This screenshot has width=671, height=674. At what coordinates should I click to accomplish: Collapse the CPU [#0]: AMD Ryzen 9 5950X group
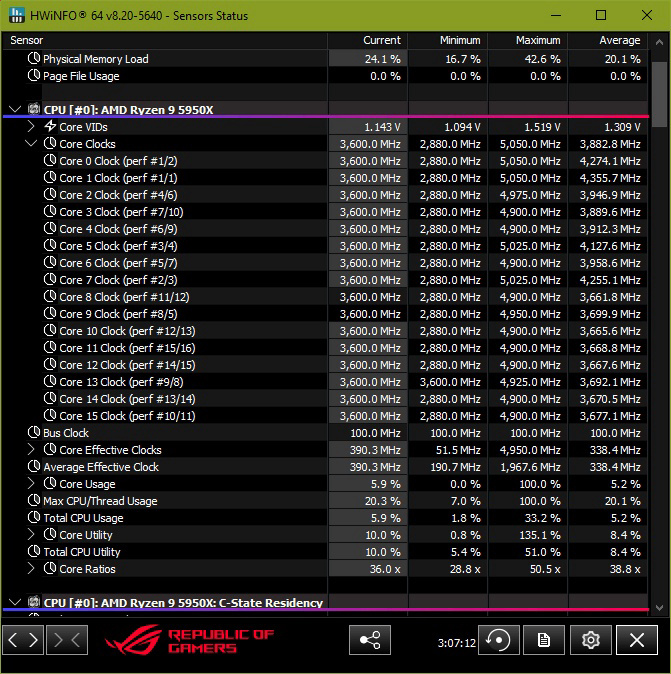[x=15, y=109]
